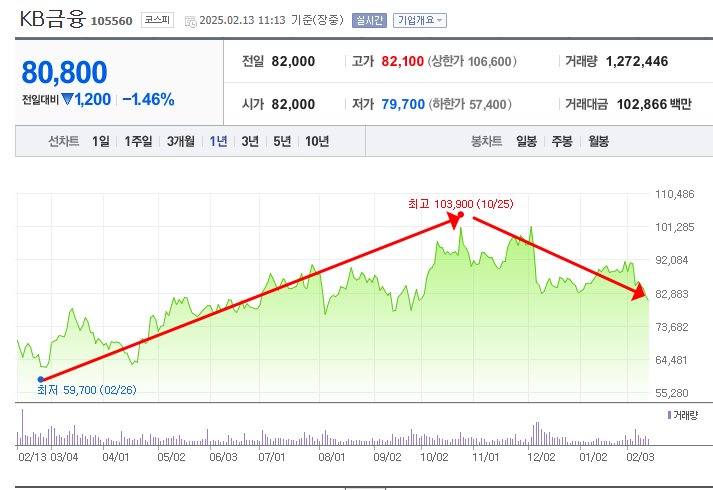This screenshot has height=490, width=713.
Task: Switch to 월봉 candlestick chart
Action: coord(598,141)
